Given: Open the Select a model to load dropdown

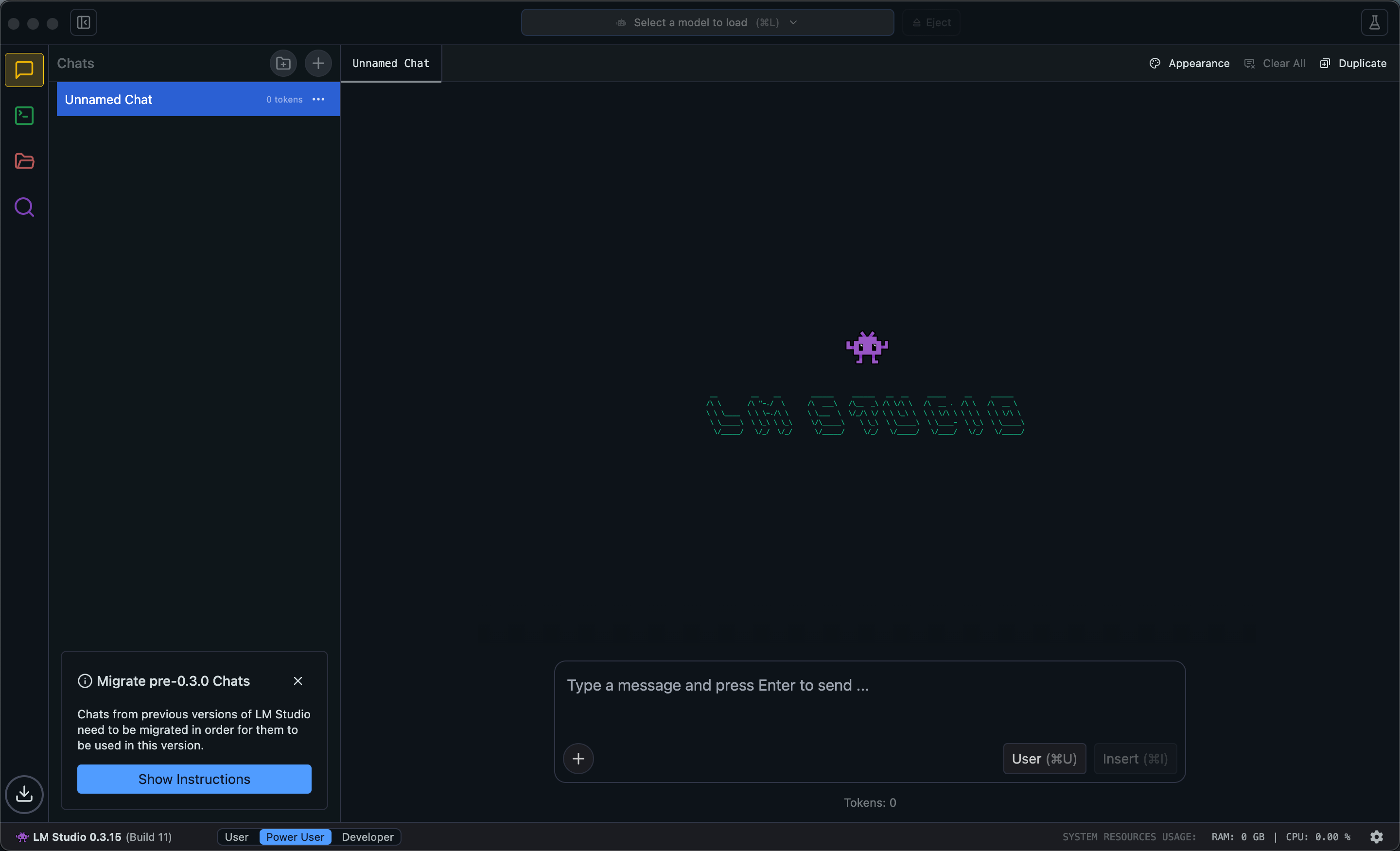Looking at the screenshot, I should click(707, 23).
